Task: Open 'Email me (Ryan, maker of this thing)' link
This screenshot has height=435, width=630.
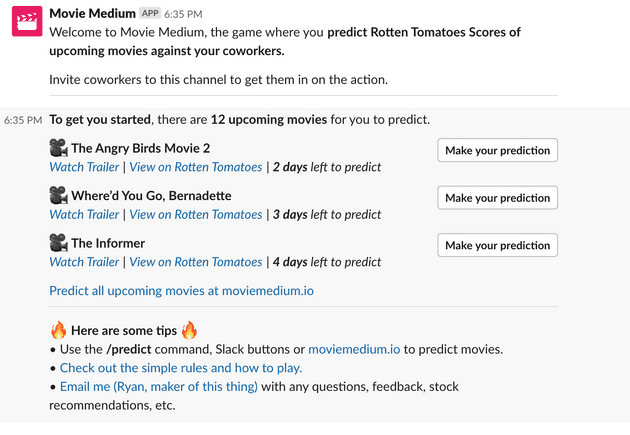Action: tap(159, 386)
